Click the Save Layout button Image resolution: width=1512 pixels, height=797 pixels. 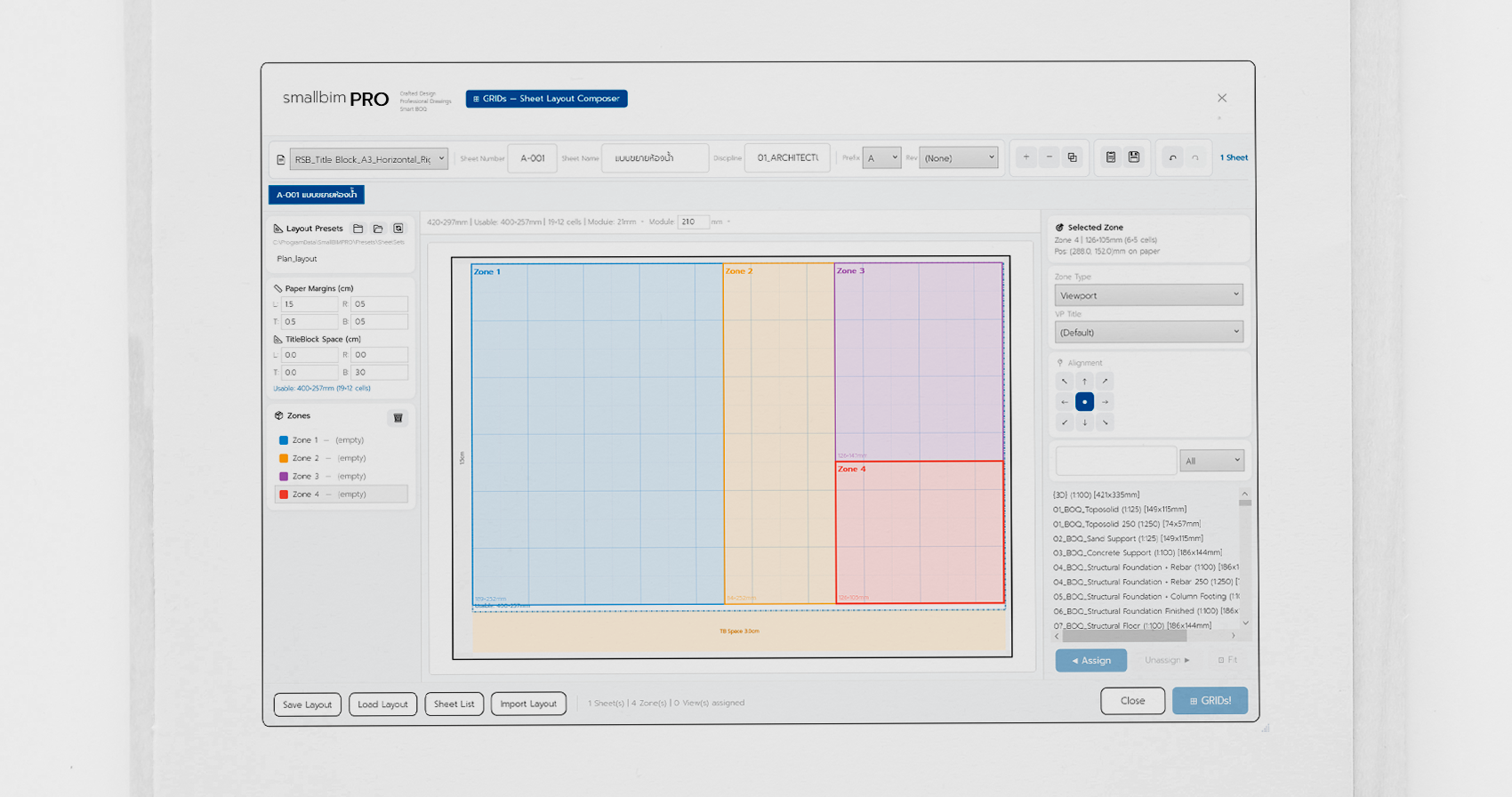pos(307,704)
